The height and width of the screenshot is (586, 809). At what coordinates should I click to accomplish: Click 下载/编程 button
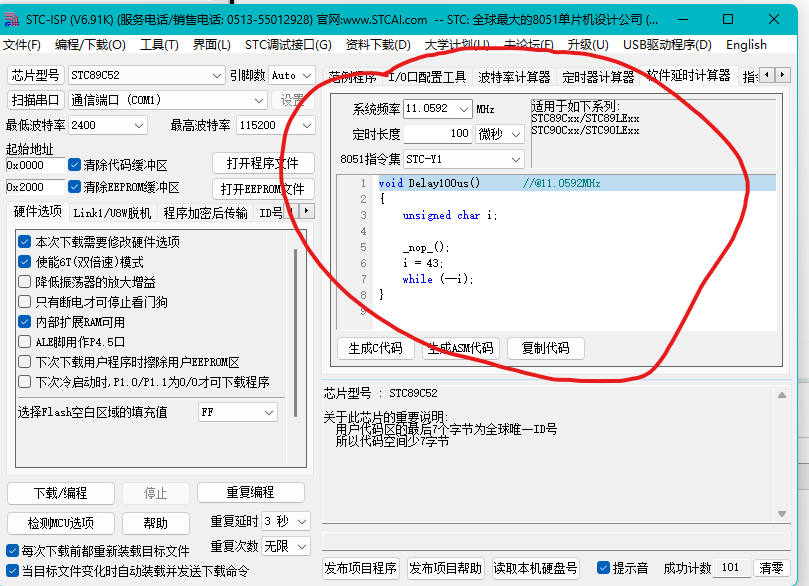pos(60,493)
